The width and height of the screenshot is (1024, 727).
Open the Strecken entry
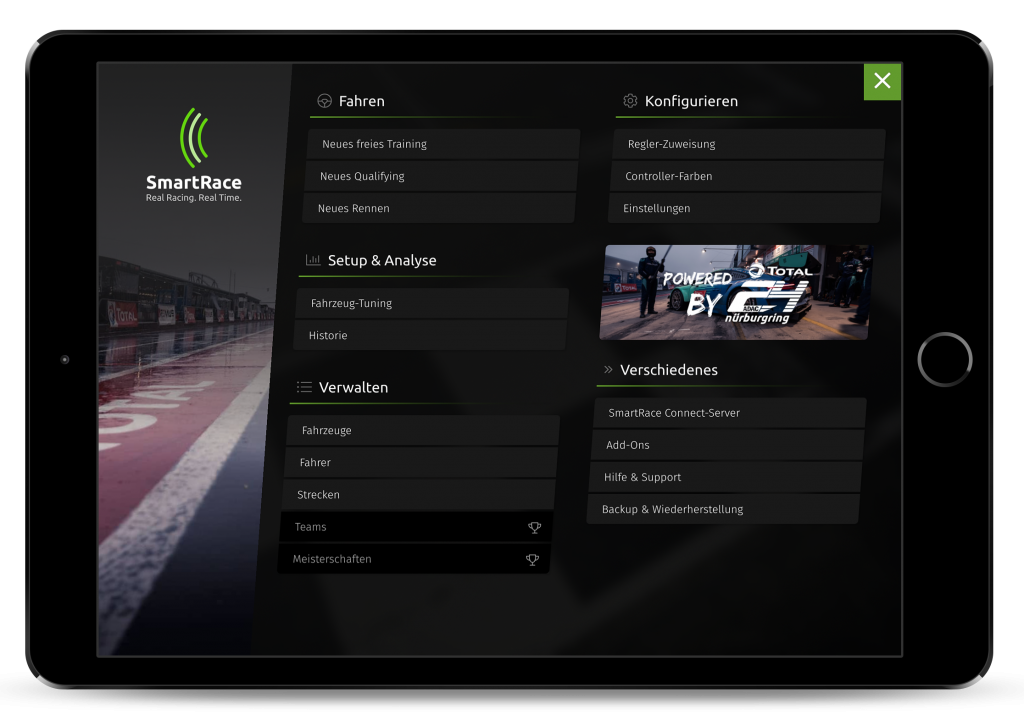pyautogui.click(x=419, y=495)
